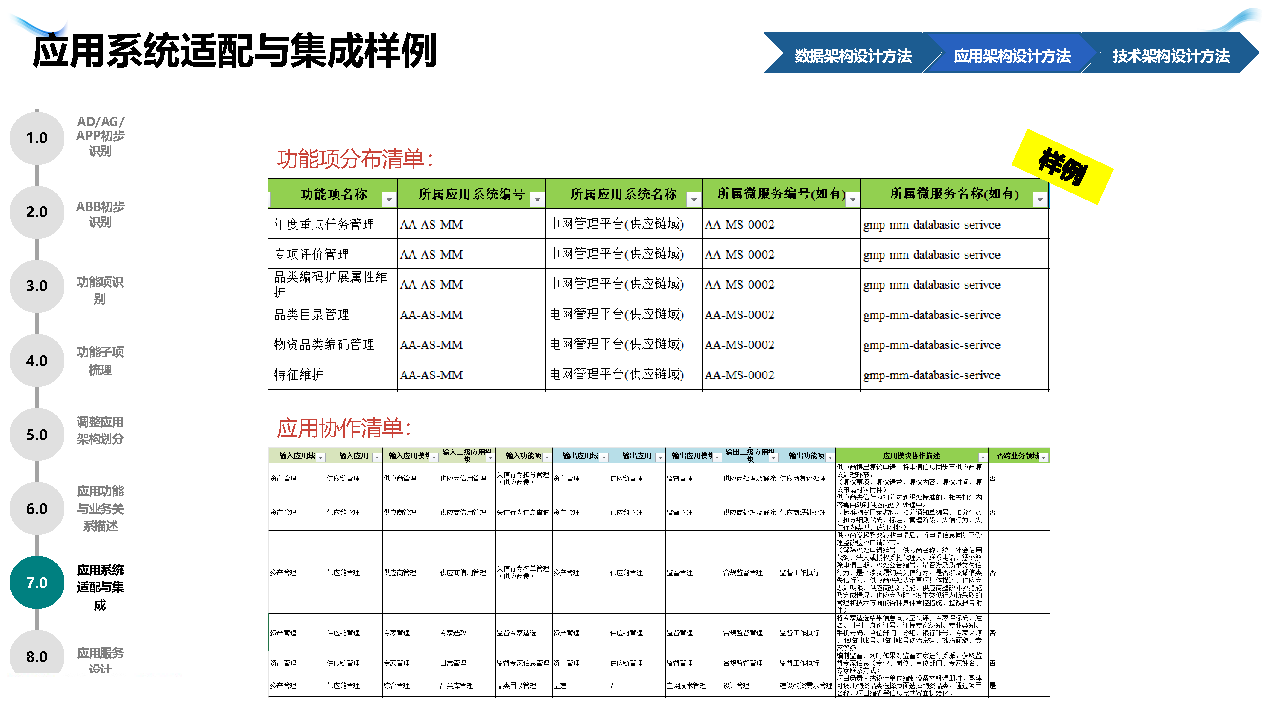Click the highlighted teal 7.0 circle
The image size is (1267, 720).
point(37,582)
